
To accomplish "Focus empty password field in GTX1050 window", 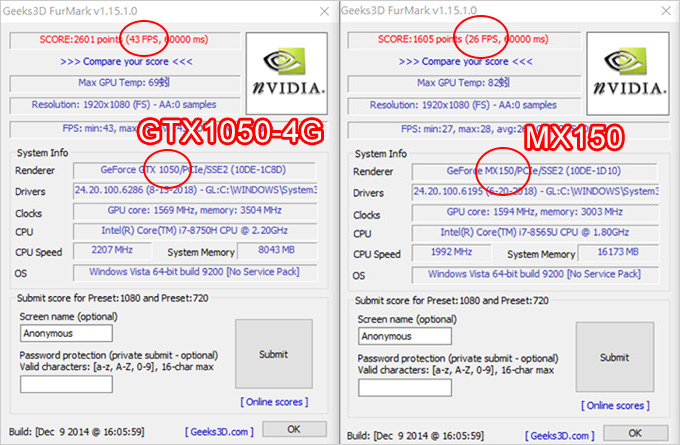I will click(x=66, y=384).
